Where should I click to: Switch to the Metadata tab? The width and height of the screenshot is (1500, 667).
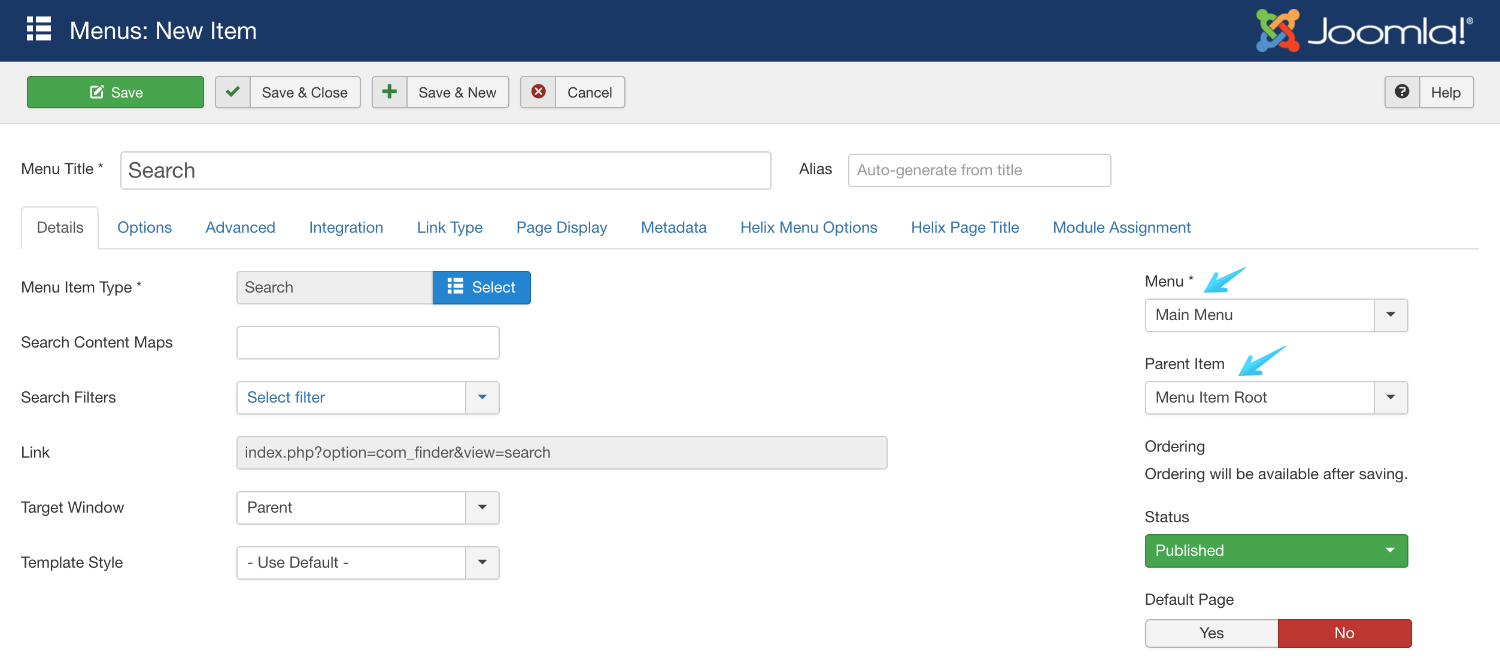(x=673, y=227)
